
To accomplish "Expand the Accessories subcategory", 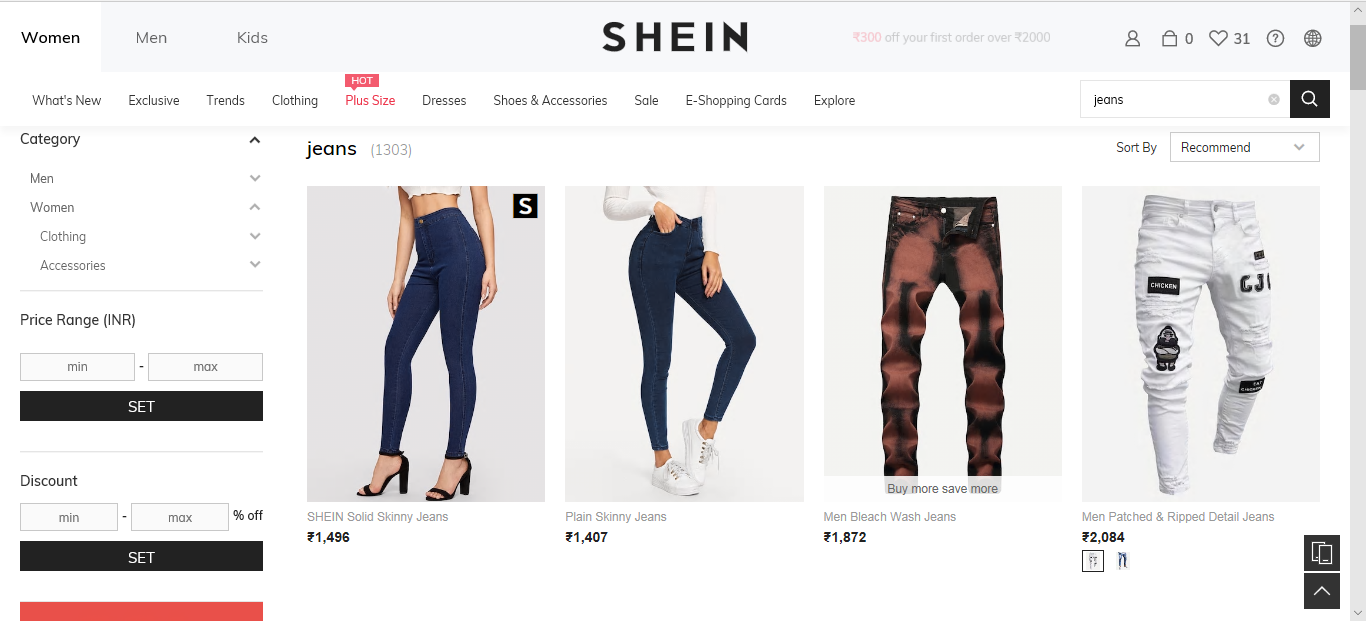I will click(x=255, y=265).
